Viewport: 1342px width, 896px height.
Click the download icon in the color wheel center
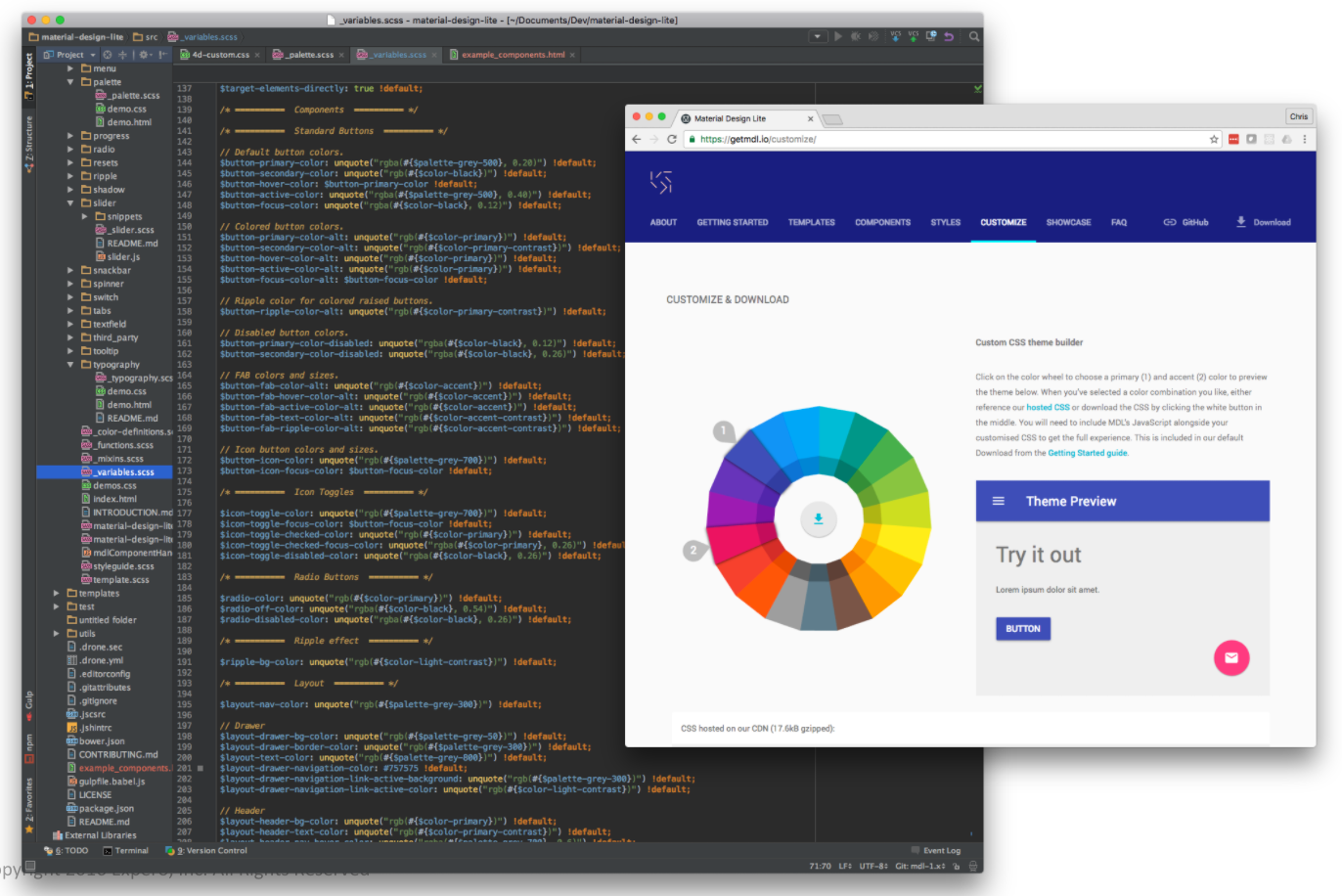819,519
